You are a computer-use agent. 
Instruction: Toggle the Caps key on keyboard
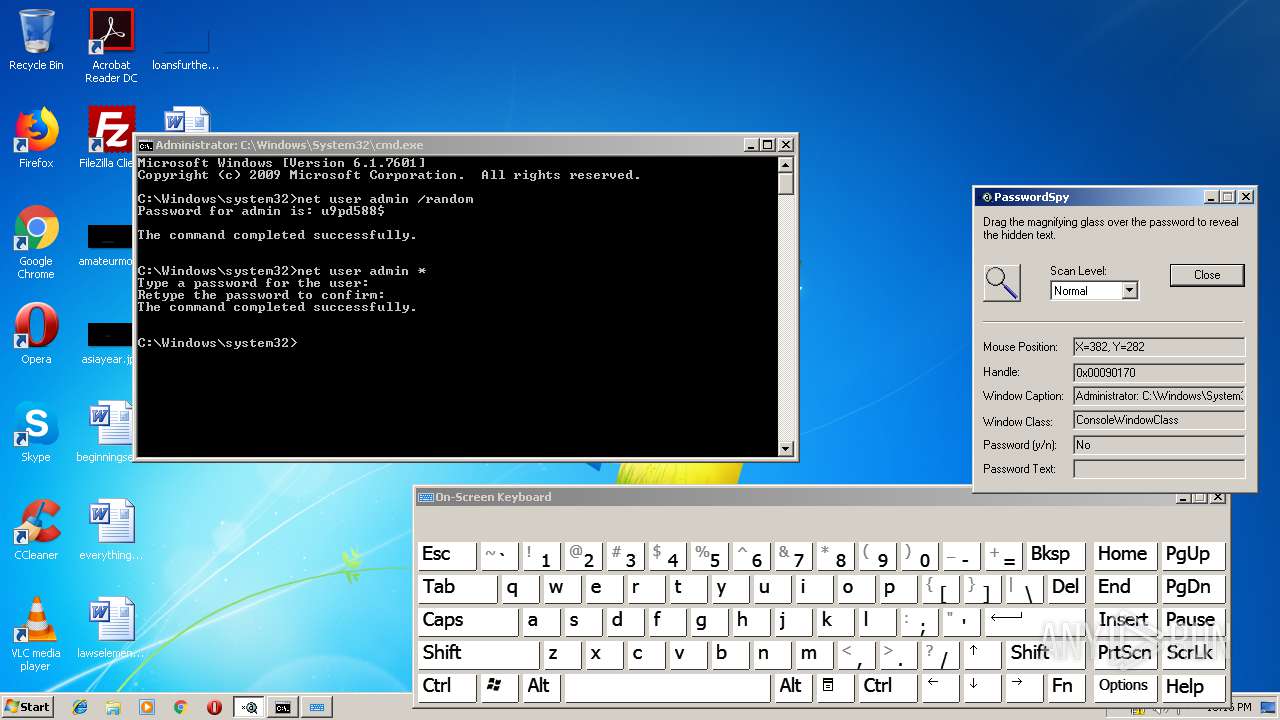(467, 621)
